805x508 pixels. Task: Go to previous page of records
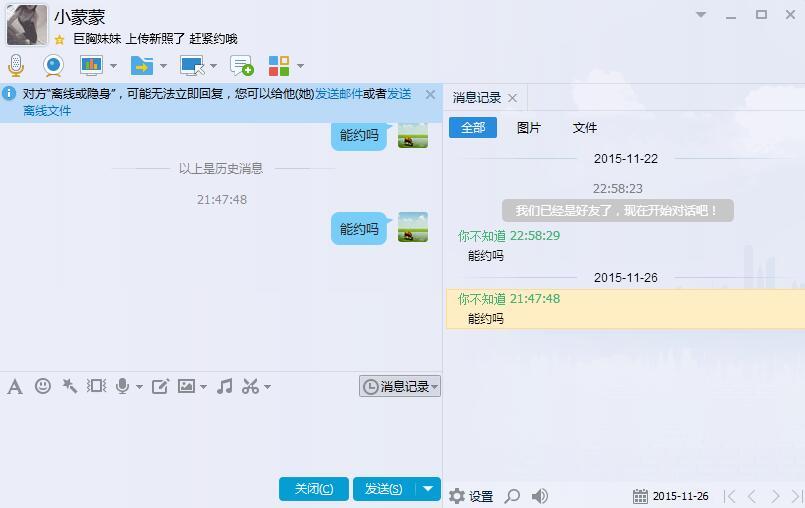752,496
